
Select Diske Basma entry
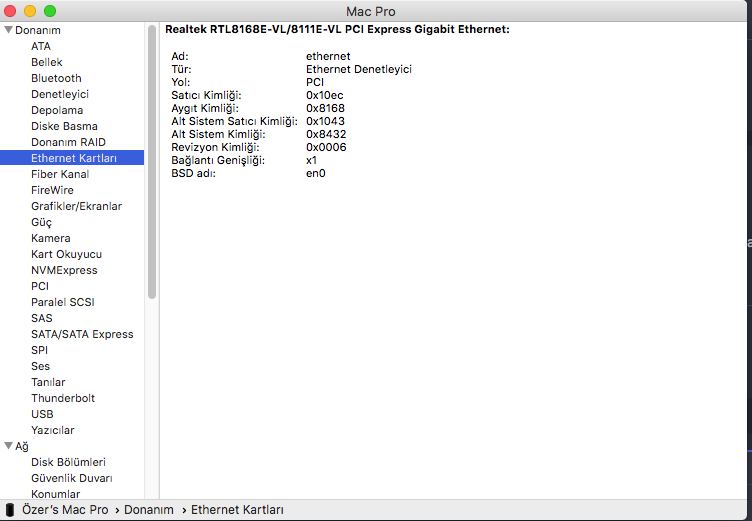[64, 126]
